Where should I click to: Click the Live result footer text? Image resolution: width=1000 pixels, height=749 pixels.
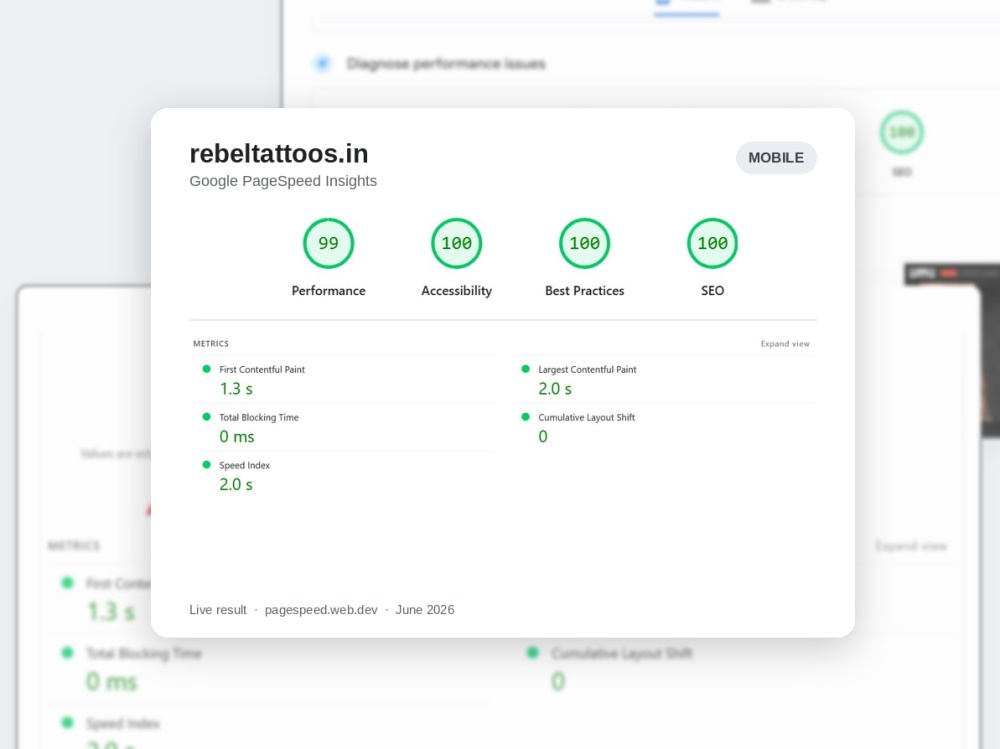pos(217,610)
